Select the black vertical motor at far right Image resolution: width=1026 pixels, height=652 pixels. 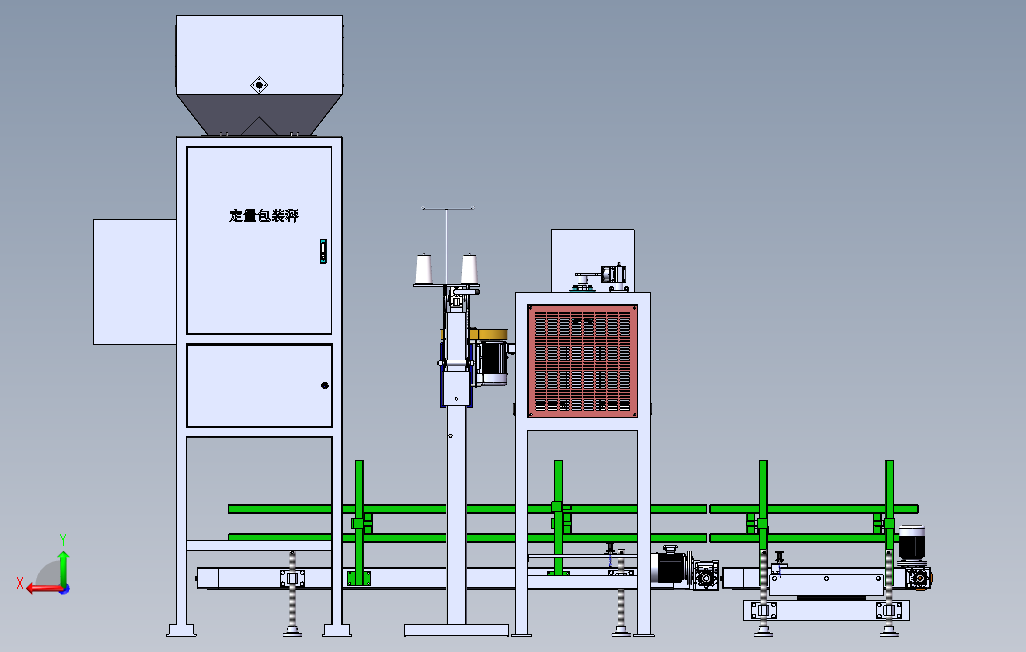point(911,543)
